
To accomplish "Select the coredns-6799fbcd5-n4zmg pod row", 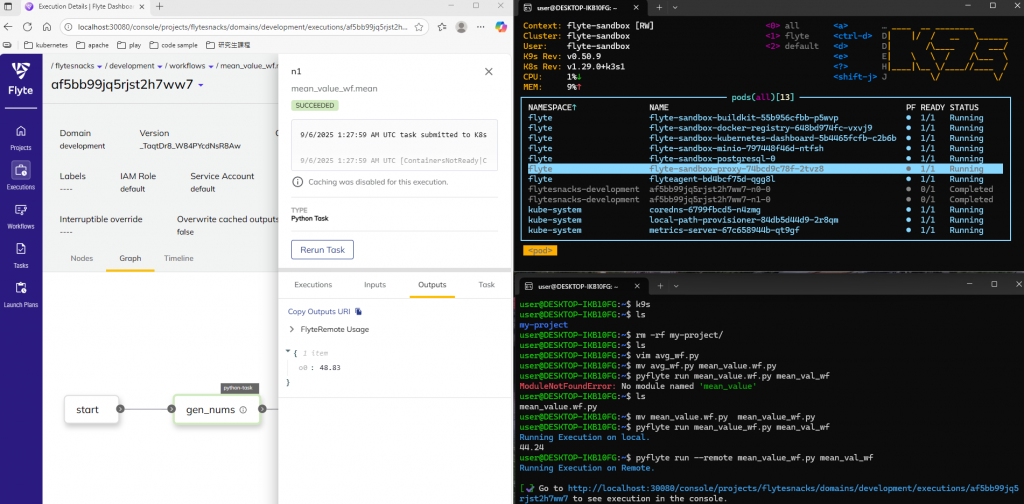I will coord(765,210).
